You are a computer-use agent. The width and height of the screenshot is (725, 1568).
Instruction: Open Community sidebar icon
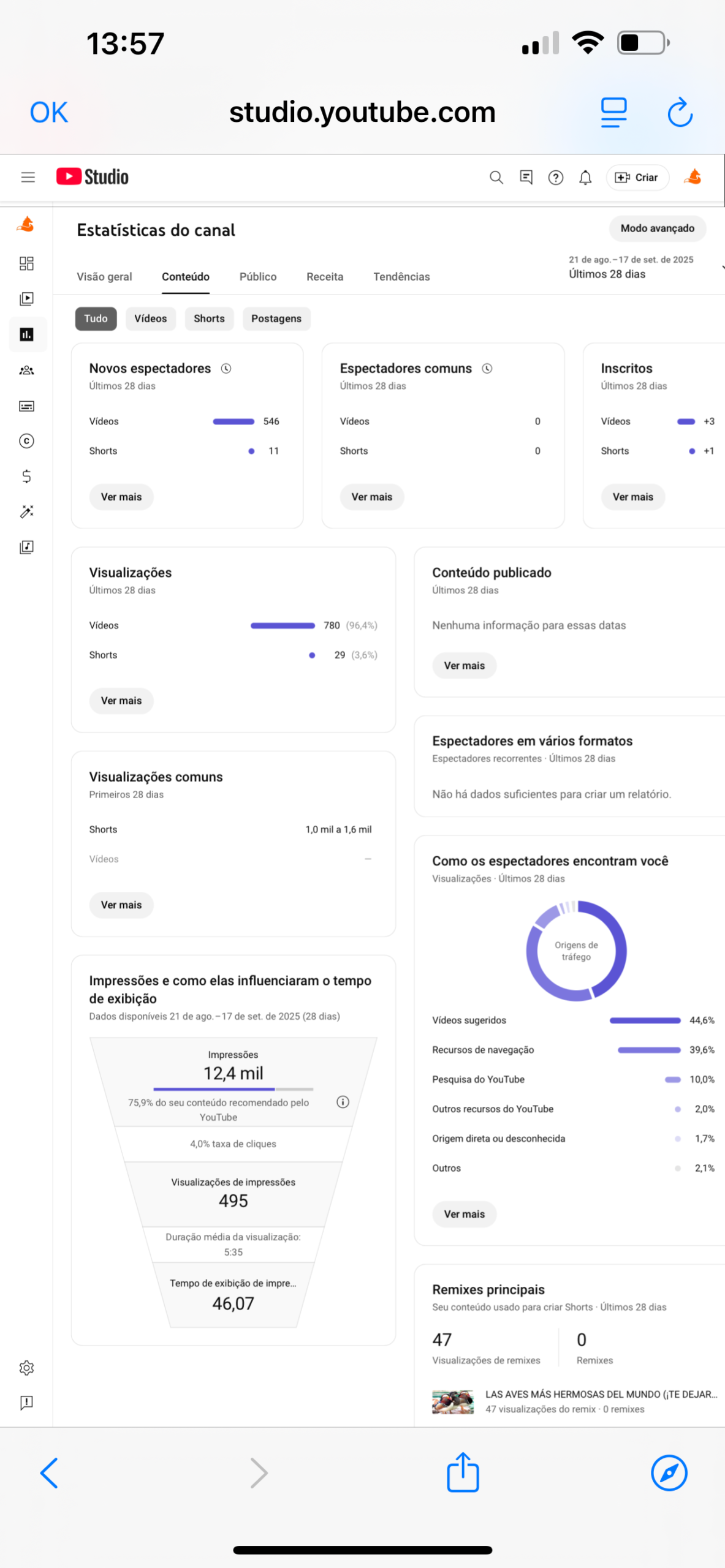(26, 370)
